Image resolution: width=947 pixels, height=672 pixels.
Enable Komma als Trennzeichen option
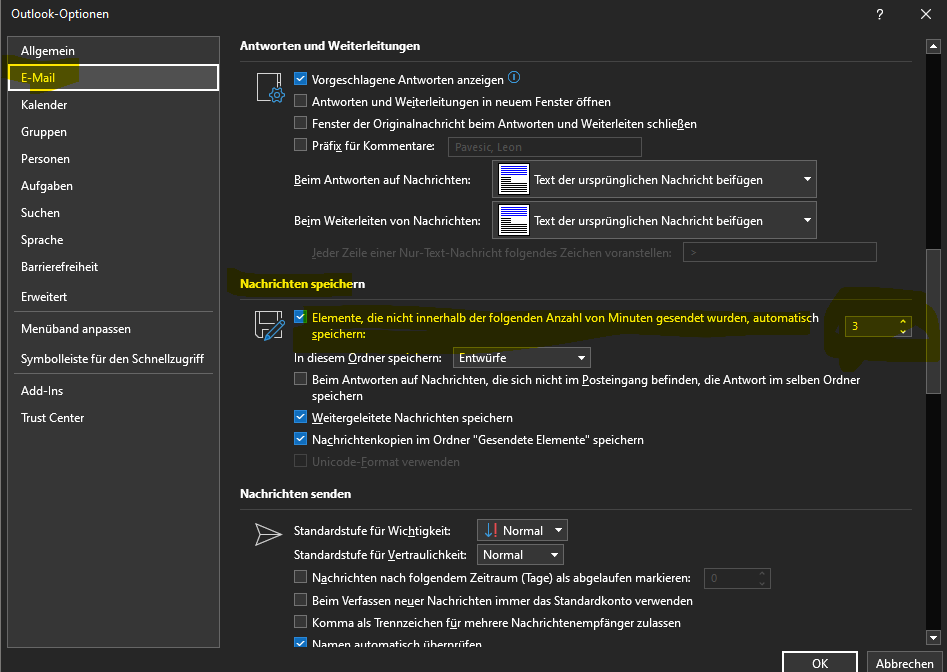point(300,622)
